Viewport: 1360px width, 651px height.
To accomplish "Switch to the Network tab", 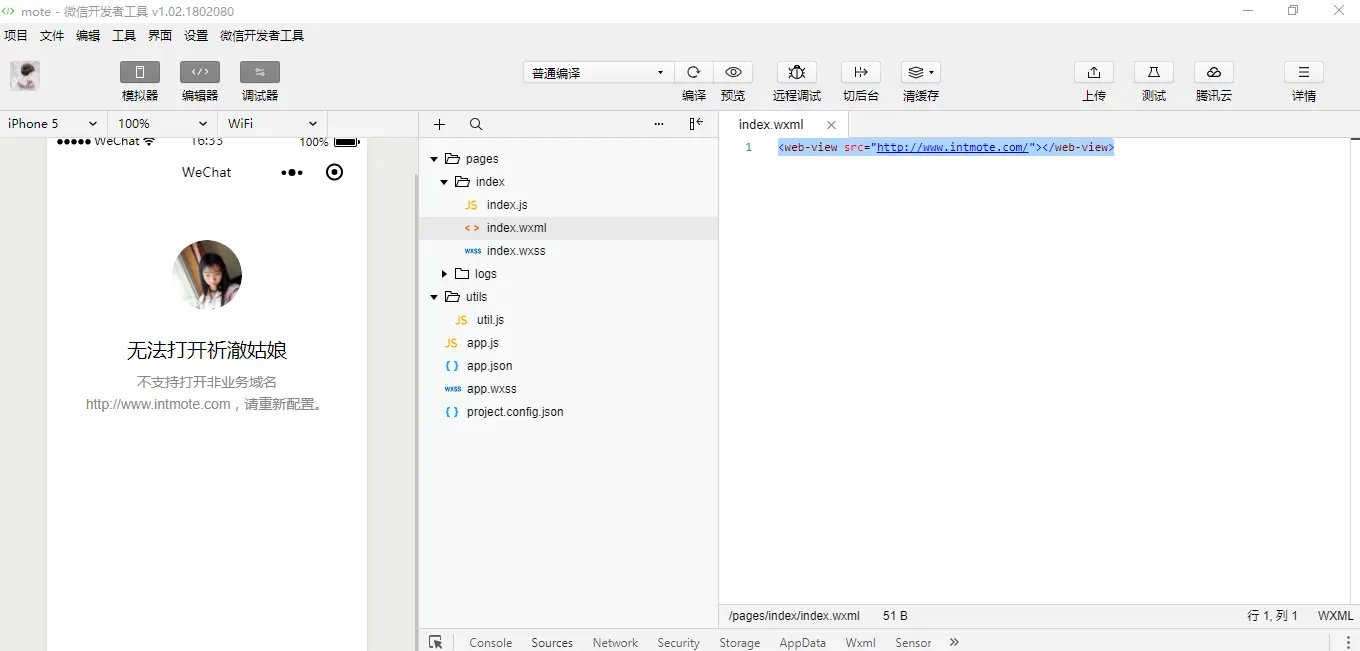I will point(615,642).
